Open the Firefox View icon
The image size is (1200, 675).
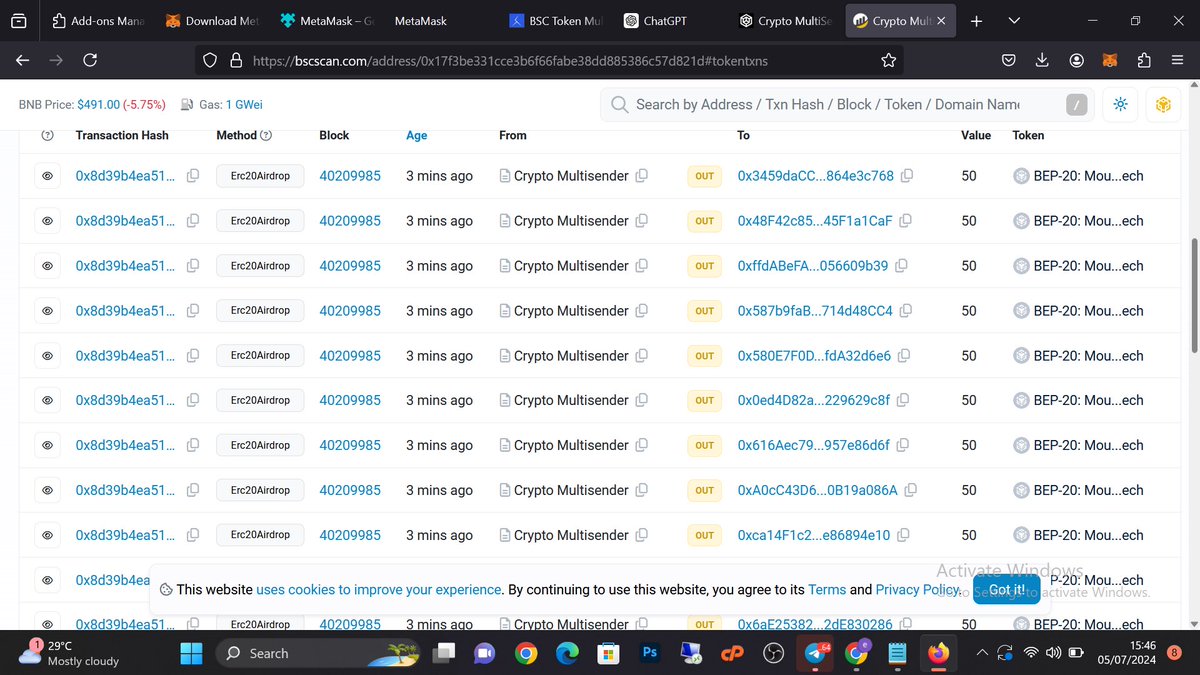tap(19, 21)
